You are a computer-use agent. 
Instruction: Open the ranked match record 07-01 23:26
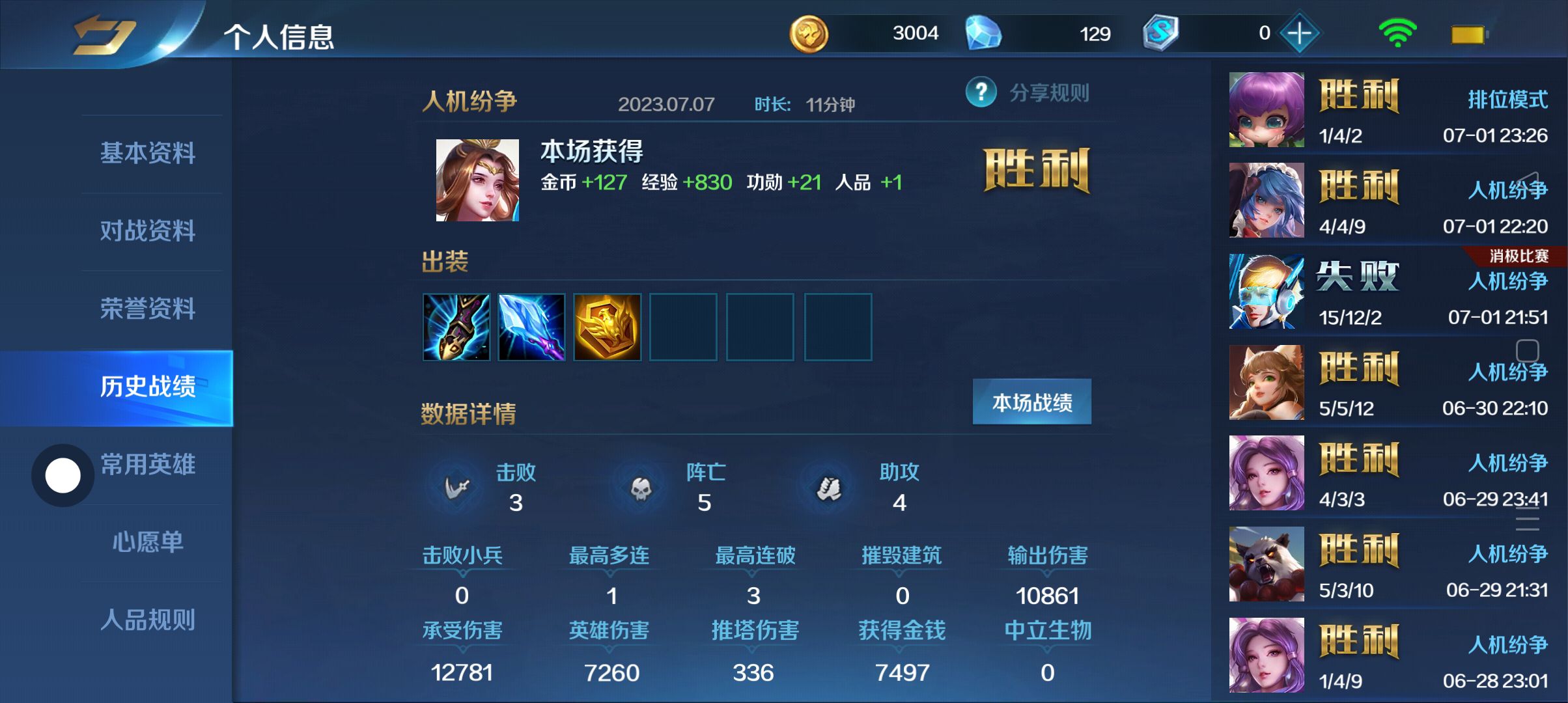[x=1390, y=109]
